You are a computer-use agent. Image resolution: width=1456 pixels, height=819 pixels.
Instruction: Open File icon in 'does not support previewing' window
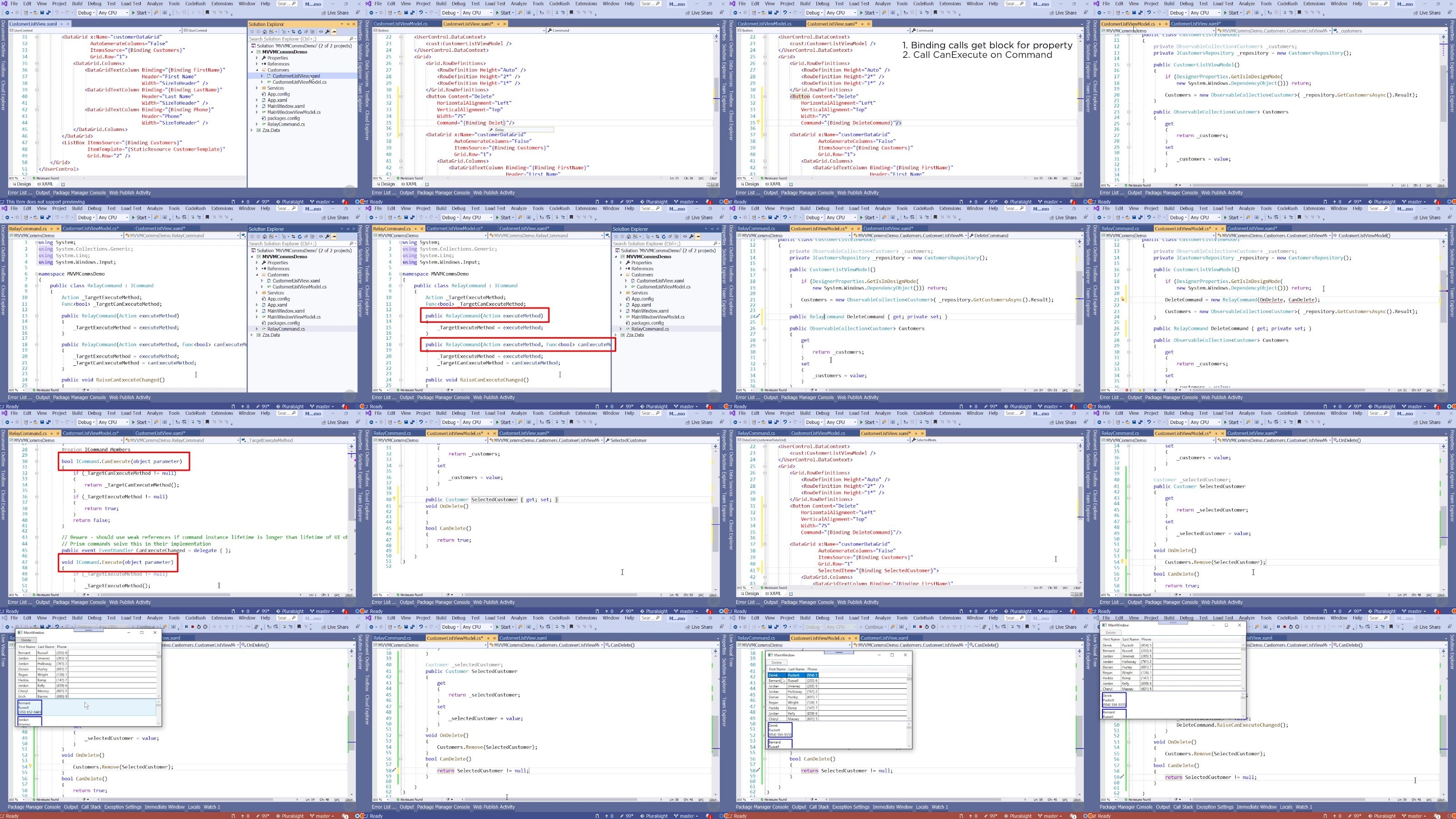tap(35, 13)
